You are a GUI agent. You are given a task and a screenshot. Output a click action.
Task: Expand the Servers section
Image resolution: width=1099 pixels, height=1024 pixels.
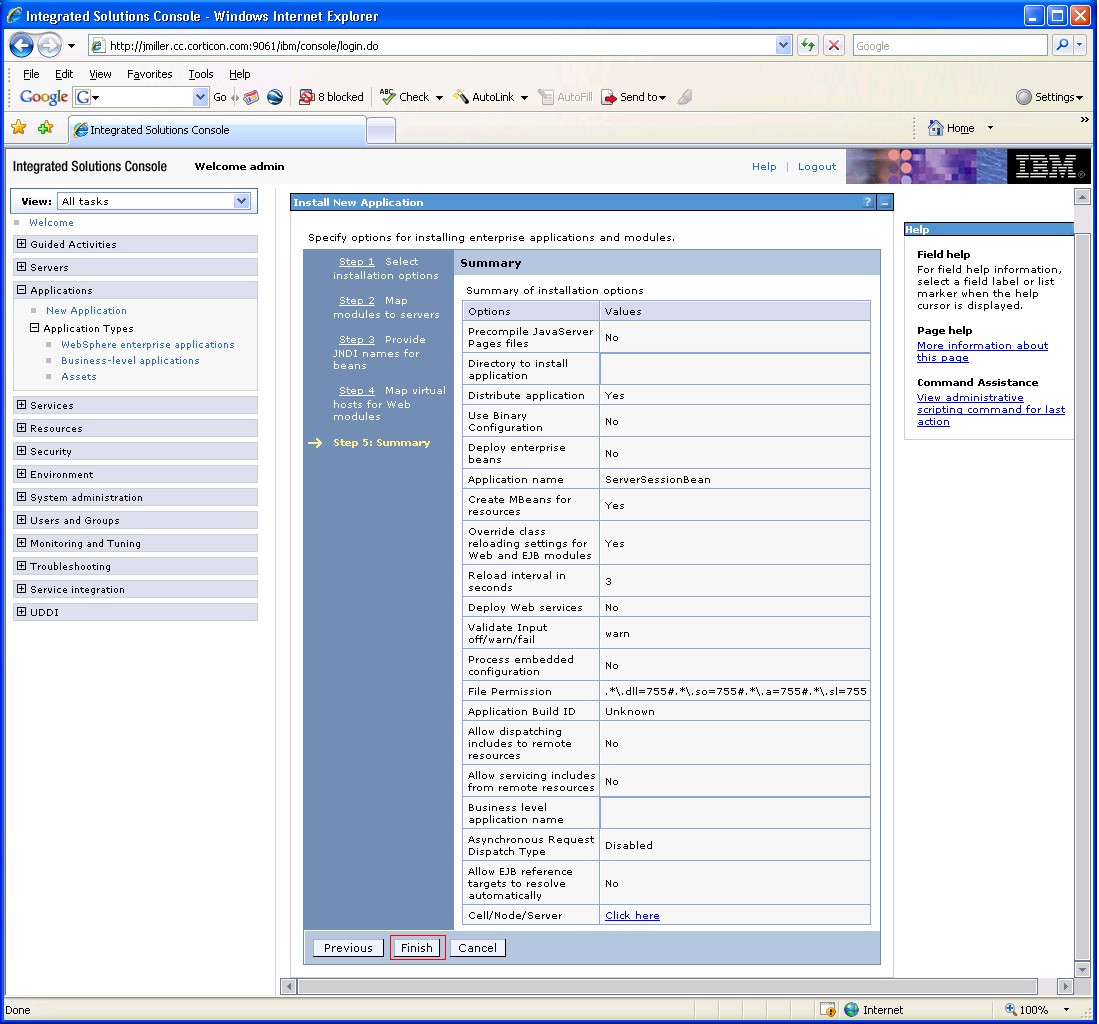(22, 267)
